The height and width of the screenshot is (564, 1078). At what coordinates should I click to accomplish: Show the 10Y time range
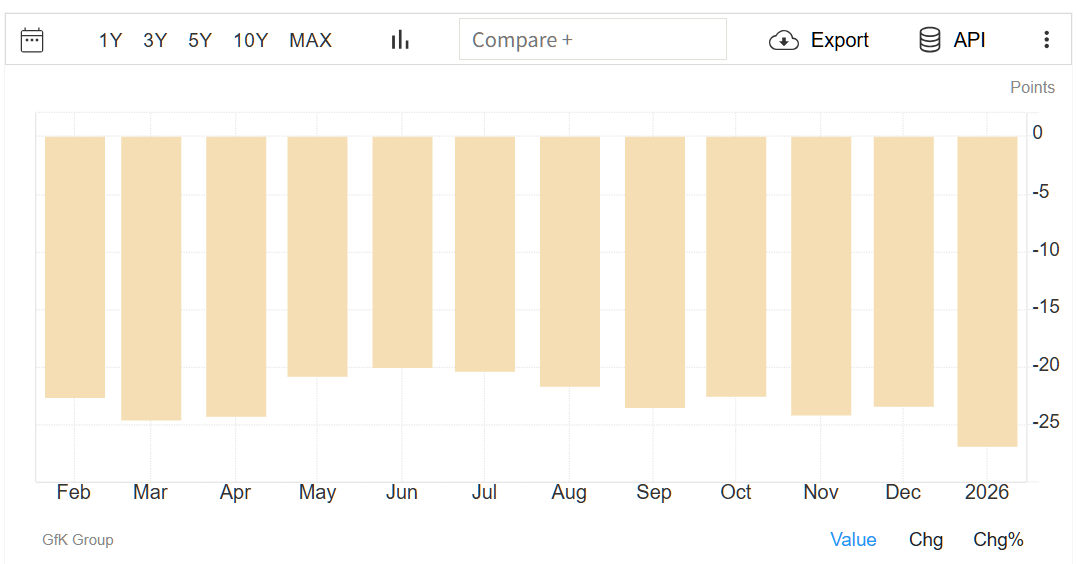tap(250, 40)
